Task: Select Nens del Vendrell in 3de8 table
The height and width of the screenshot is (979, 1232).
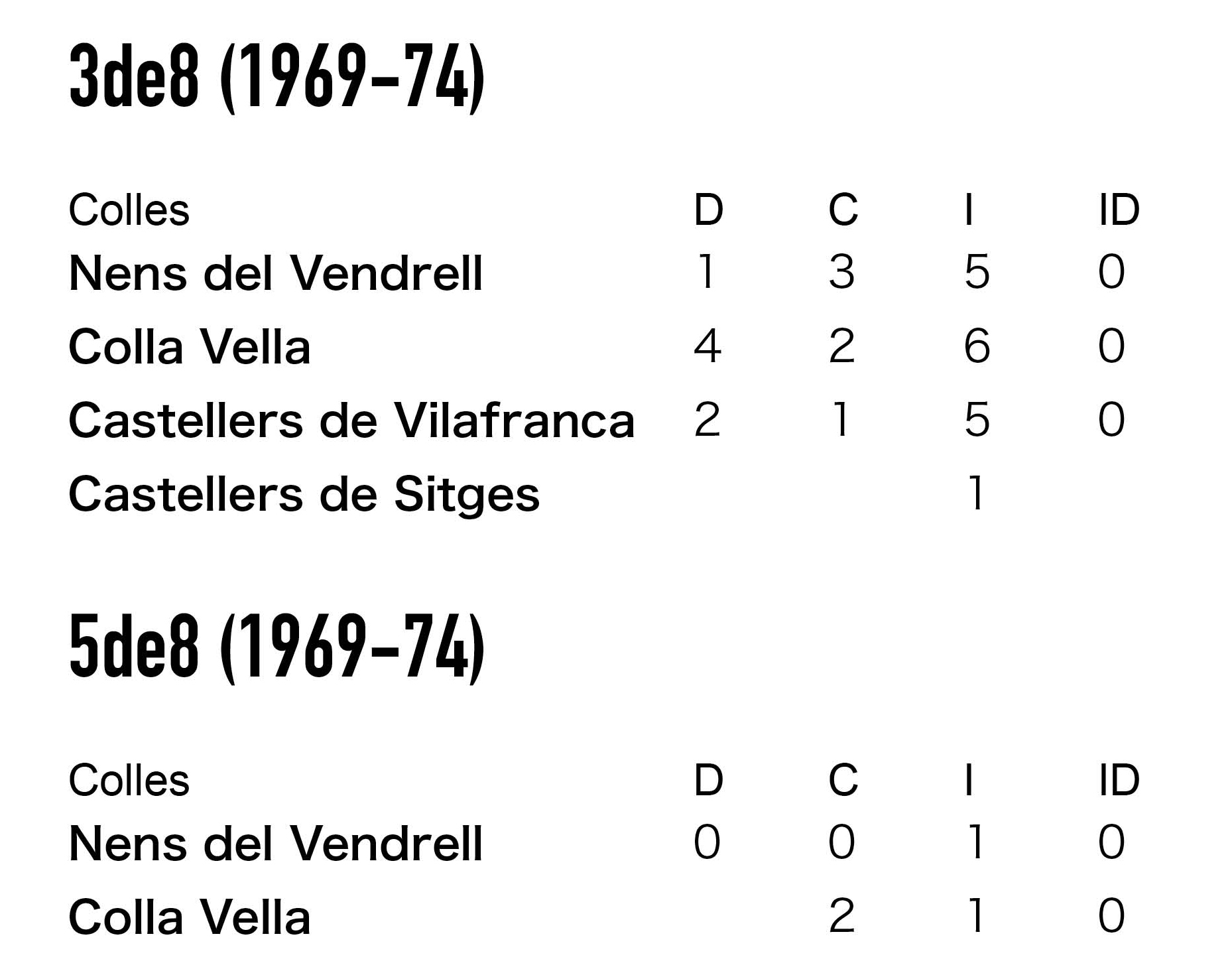Action: point(276,273)
